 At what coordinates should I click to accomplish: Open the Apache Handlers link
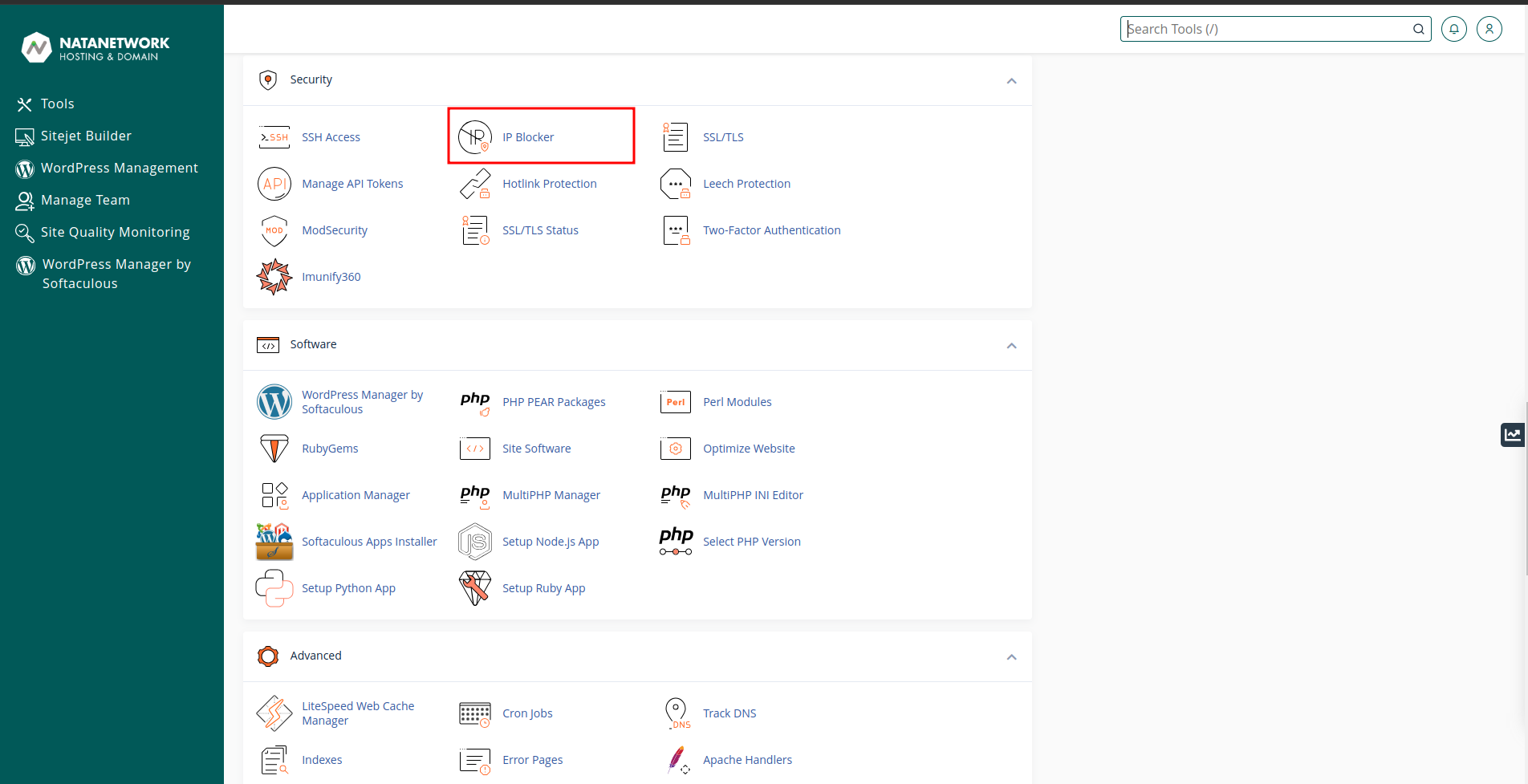747,760
